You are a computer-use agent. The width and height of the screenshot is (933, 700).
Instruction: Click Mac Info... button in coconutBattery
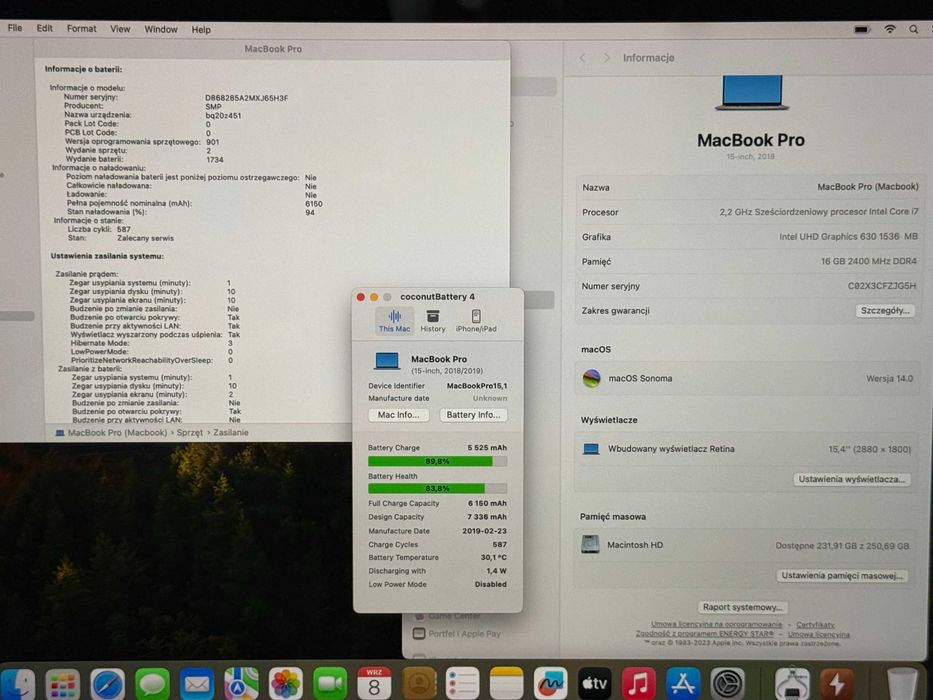(399, 415)
